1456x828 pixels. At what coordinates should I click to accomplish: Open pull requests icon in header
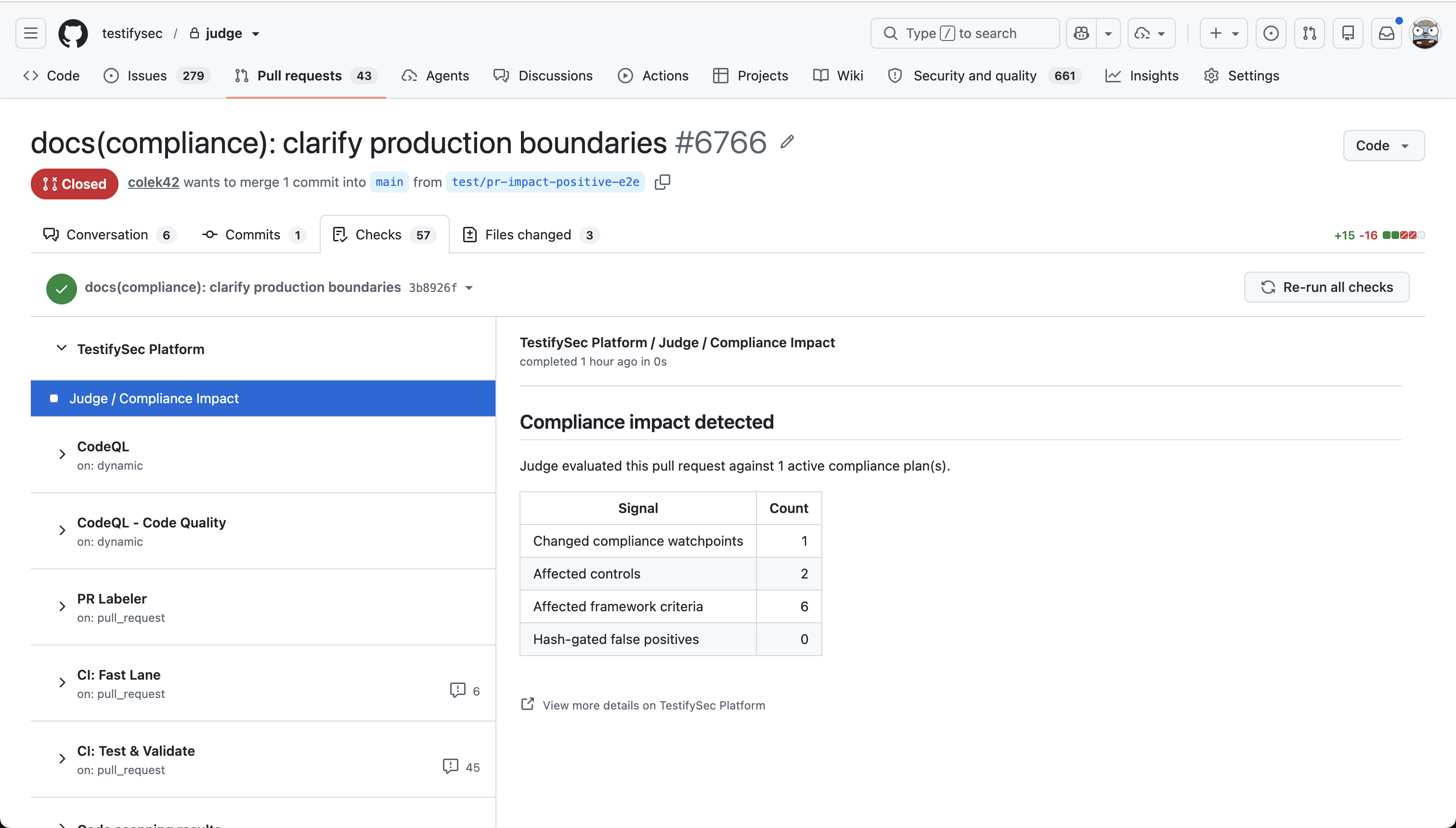[x=1309, y=33]
